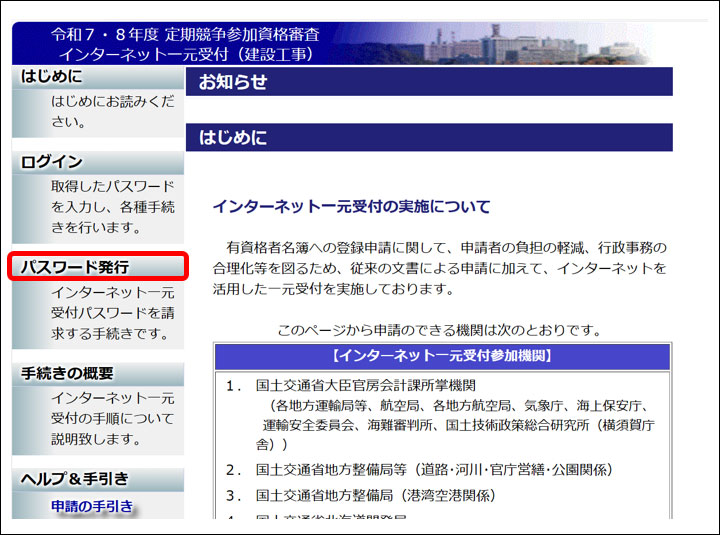Image resolution: width=720 pixels, height=535 pixels.
Task: Open the ヘルプ＆手引き menu heading
Action: 98,479
